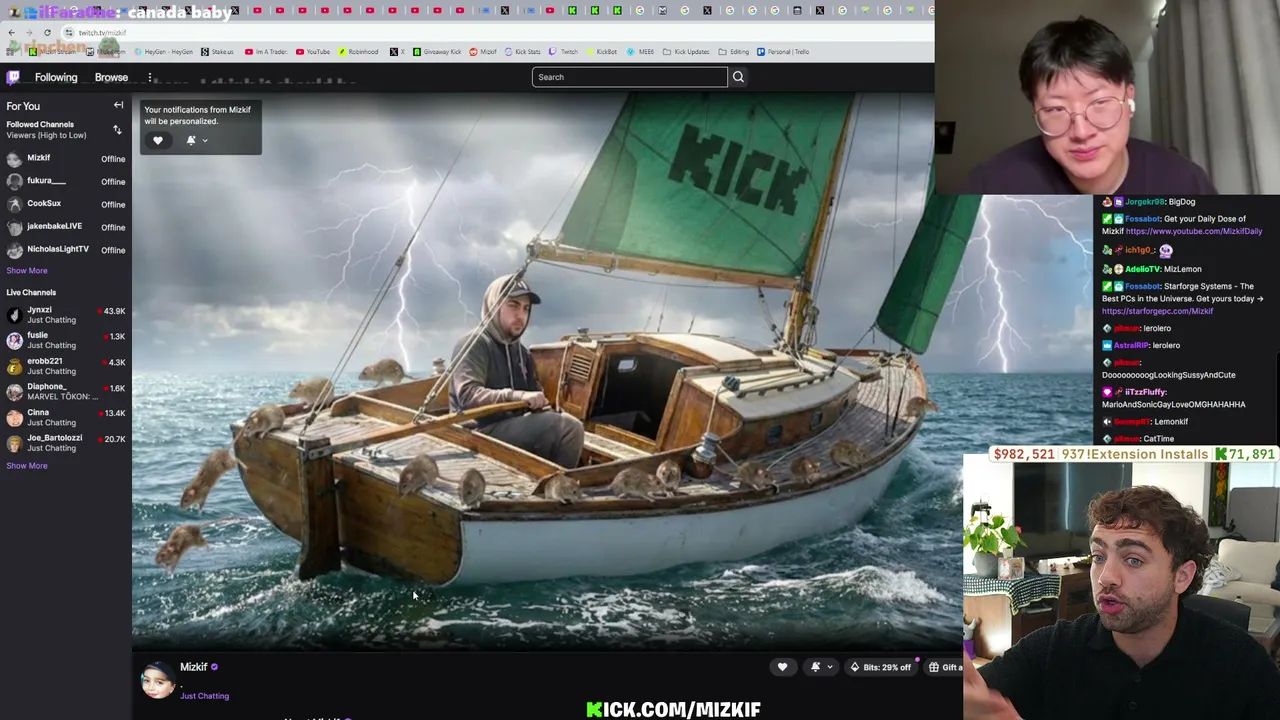Click the magnifier search button

pyautogui.click(x=738, y=77)
